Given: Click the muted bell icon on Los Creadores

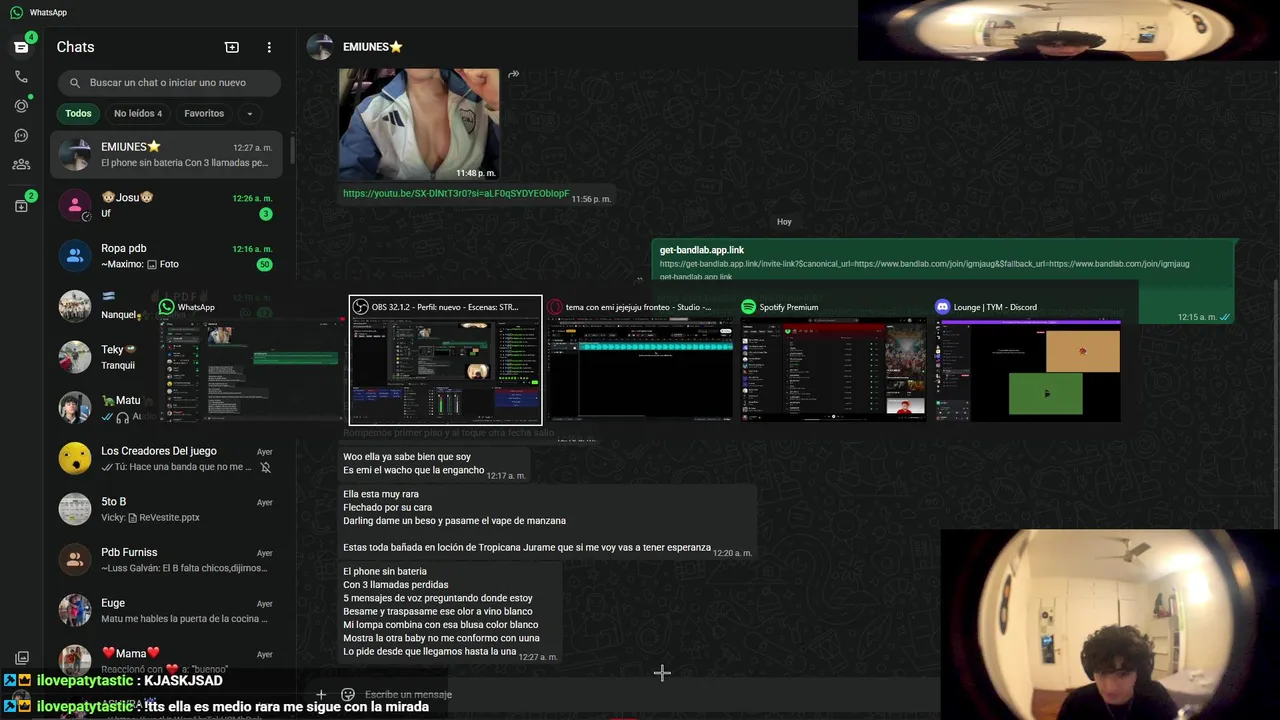Looking at the screenshot, I should point(266,467).
